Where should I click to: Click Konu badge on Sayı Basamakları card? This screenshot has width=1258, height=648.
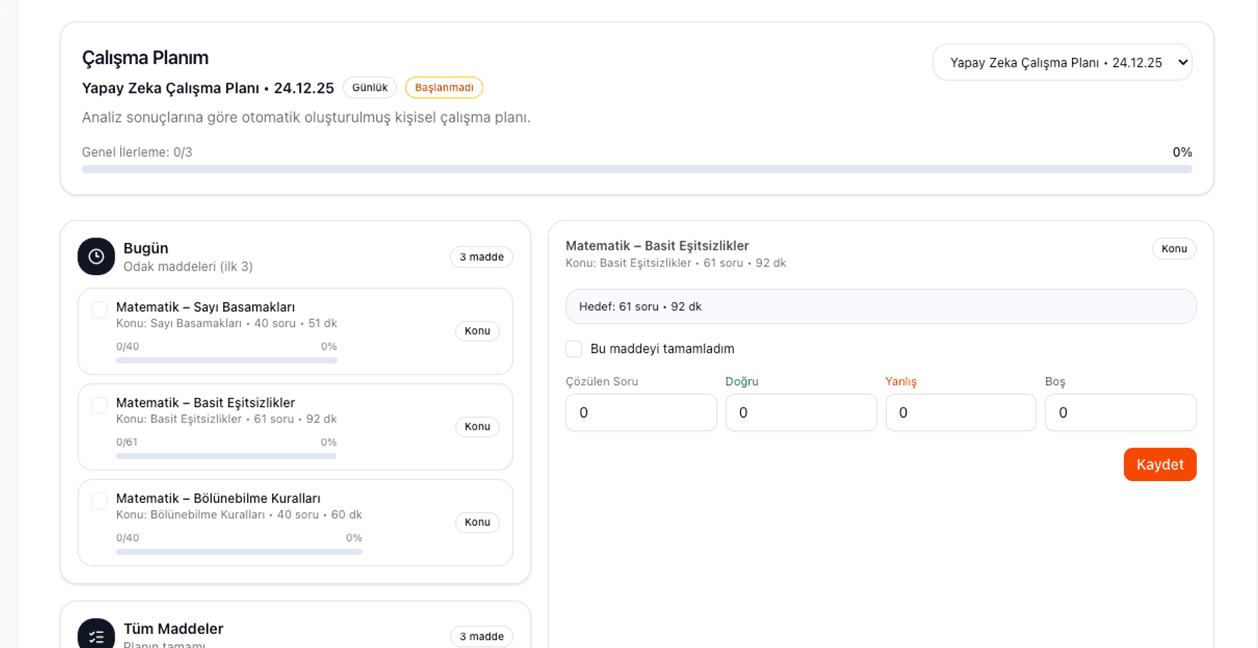(x=477, y=331)
